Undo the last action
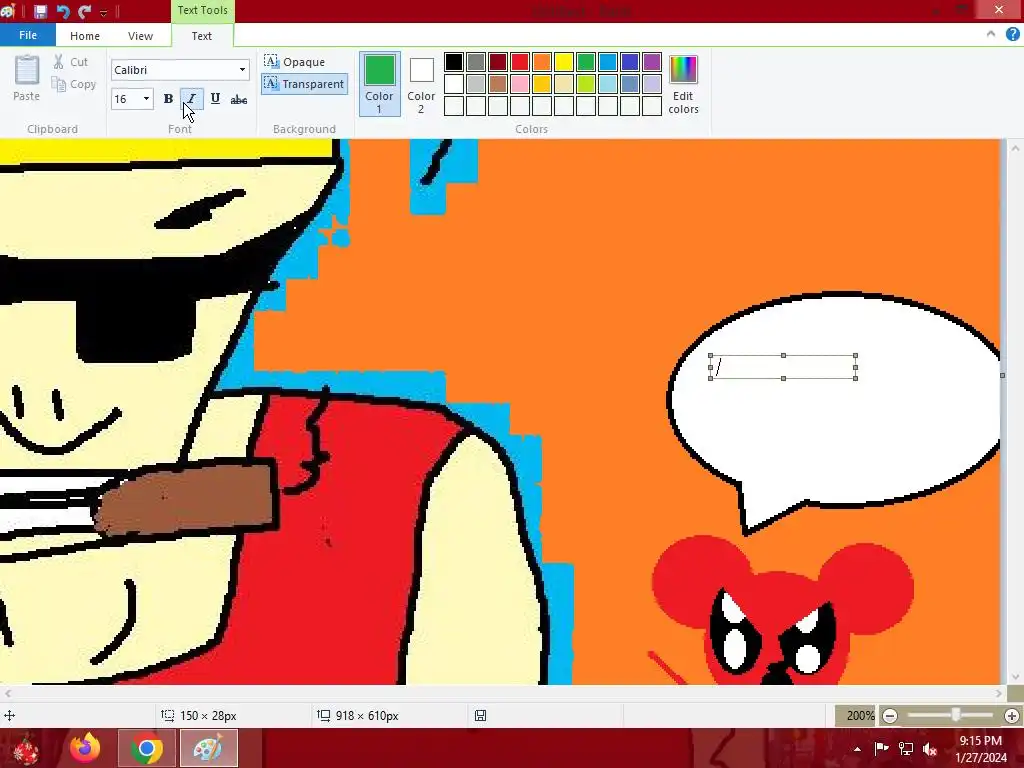Viewport: 1024px width, 768px height. [63, 11]
